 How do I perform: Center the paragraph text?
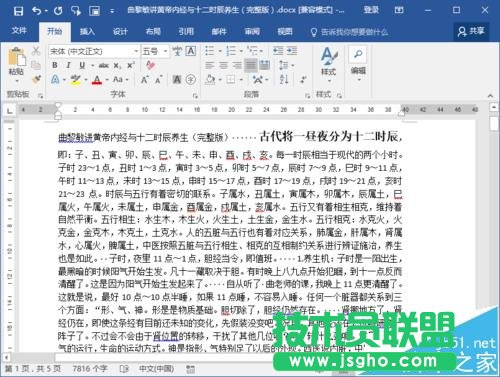pyautogui.click(x=223, y=65)
